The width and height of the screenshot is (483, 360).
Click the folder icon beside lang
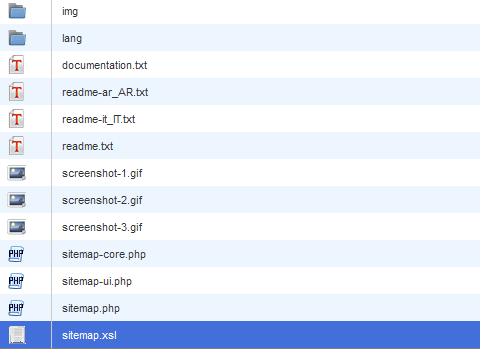(17, 38)
